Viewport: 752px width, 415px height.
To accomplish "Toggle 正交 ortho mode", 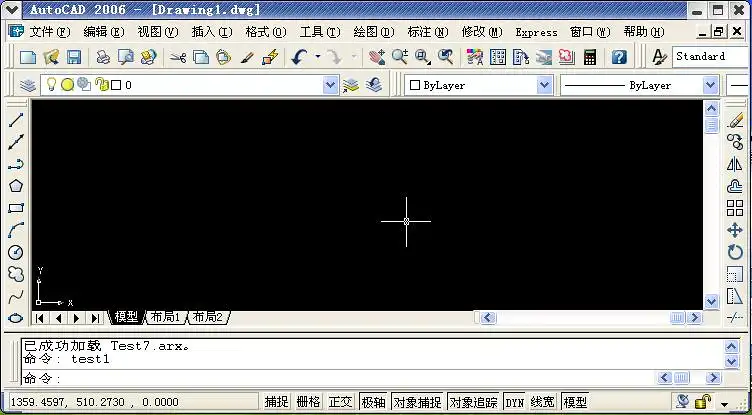I will pyautogui.click(x=340, y=402).
